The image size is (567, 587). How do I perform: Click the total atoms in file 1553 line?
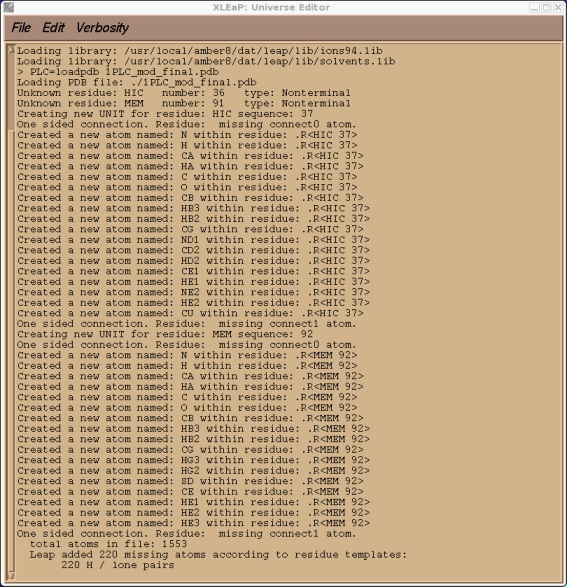coord(108,544)
